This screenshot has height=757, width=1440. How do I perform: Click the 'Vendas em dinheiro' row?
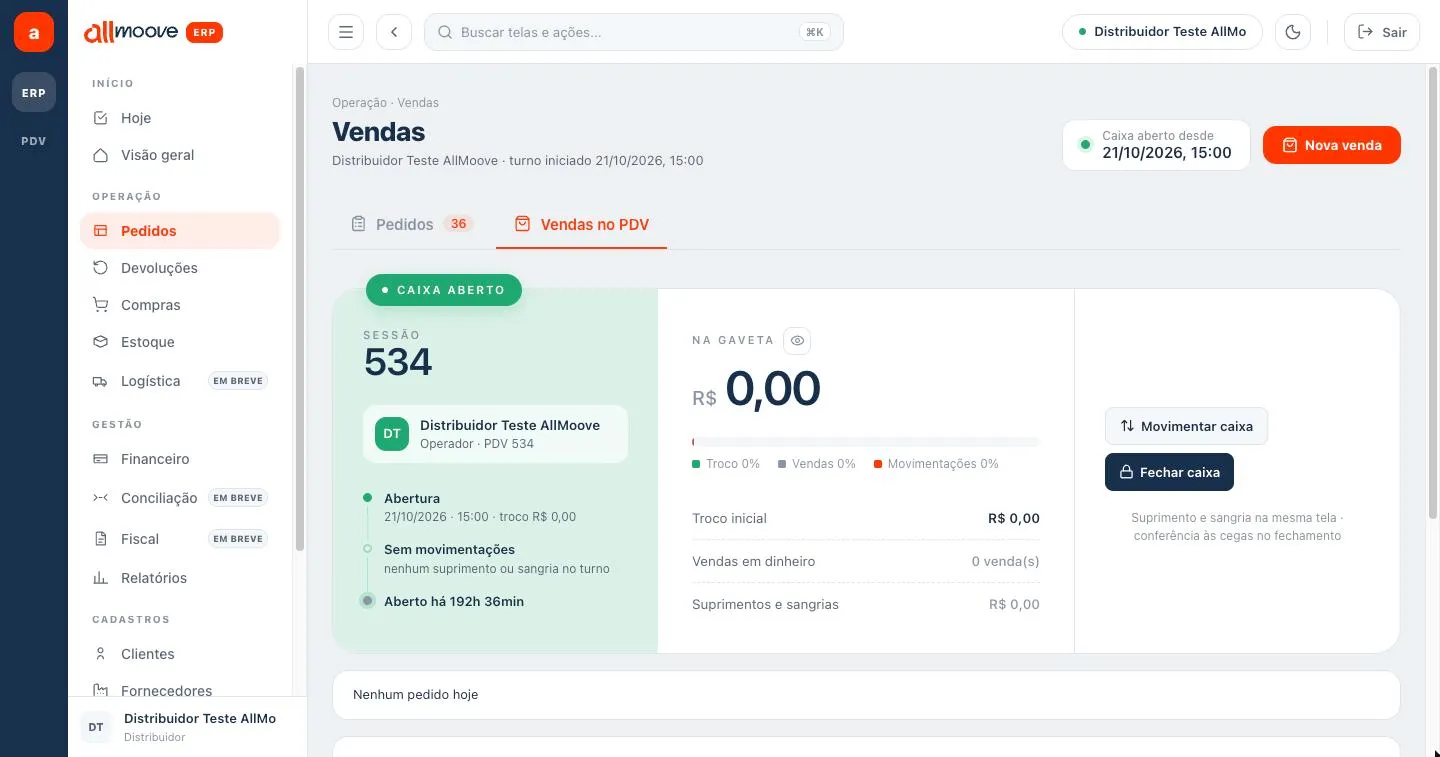click(866, 561)
